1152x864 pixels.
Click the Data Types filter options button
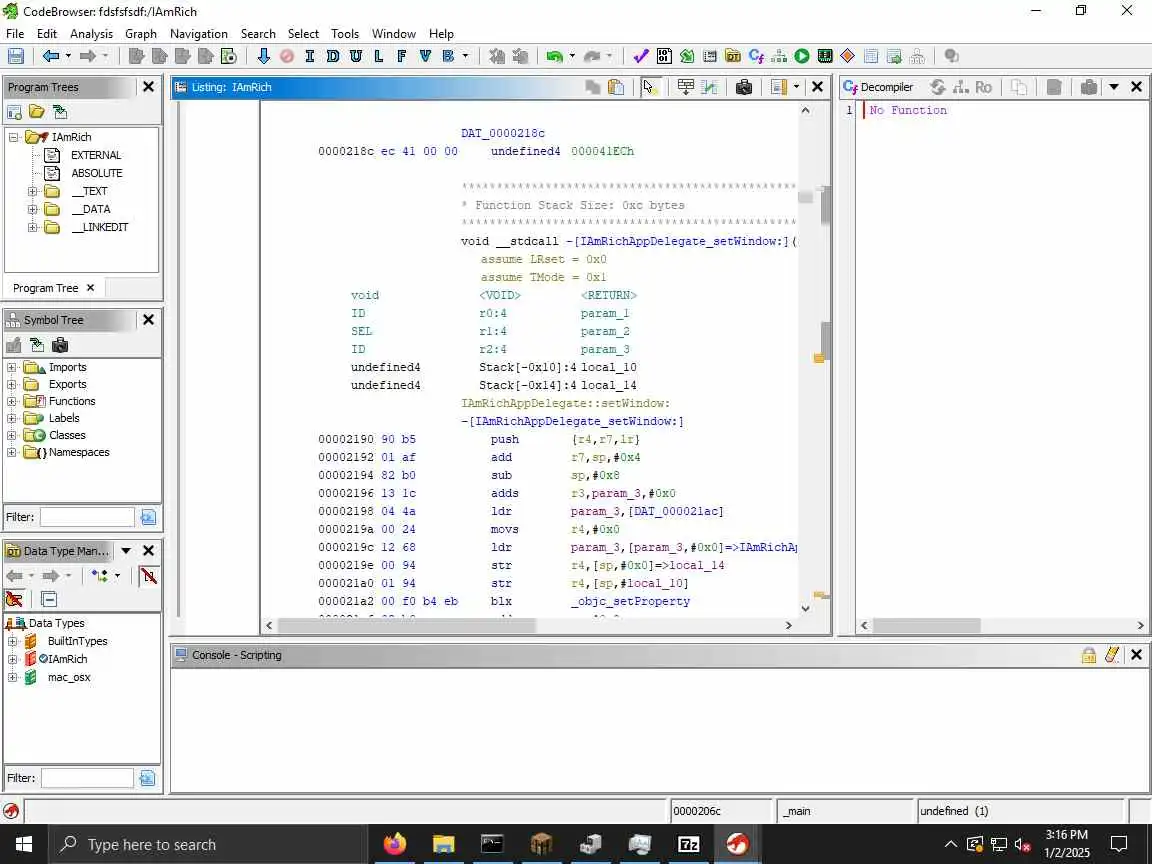(147, 778)
